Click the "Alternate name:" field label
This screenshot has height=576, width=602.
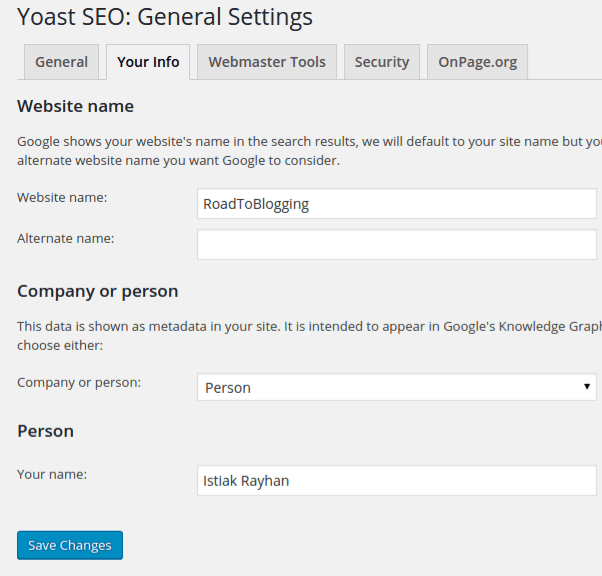pyautogui.click(x=66, y=238)
